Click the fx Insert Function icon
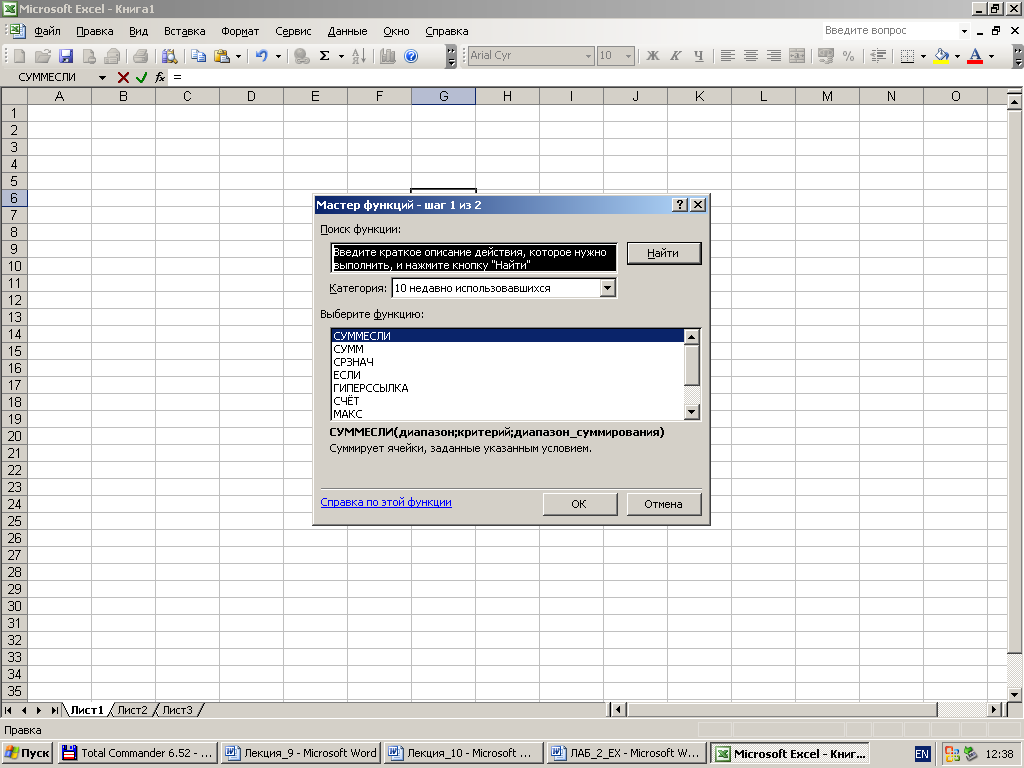Viewport: 1024px width, 768px height. [160, 77]
